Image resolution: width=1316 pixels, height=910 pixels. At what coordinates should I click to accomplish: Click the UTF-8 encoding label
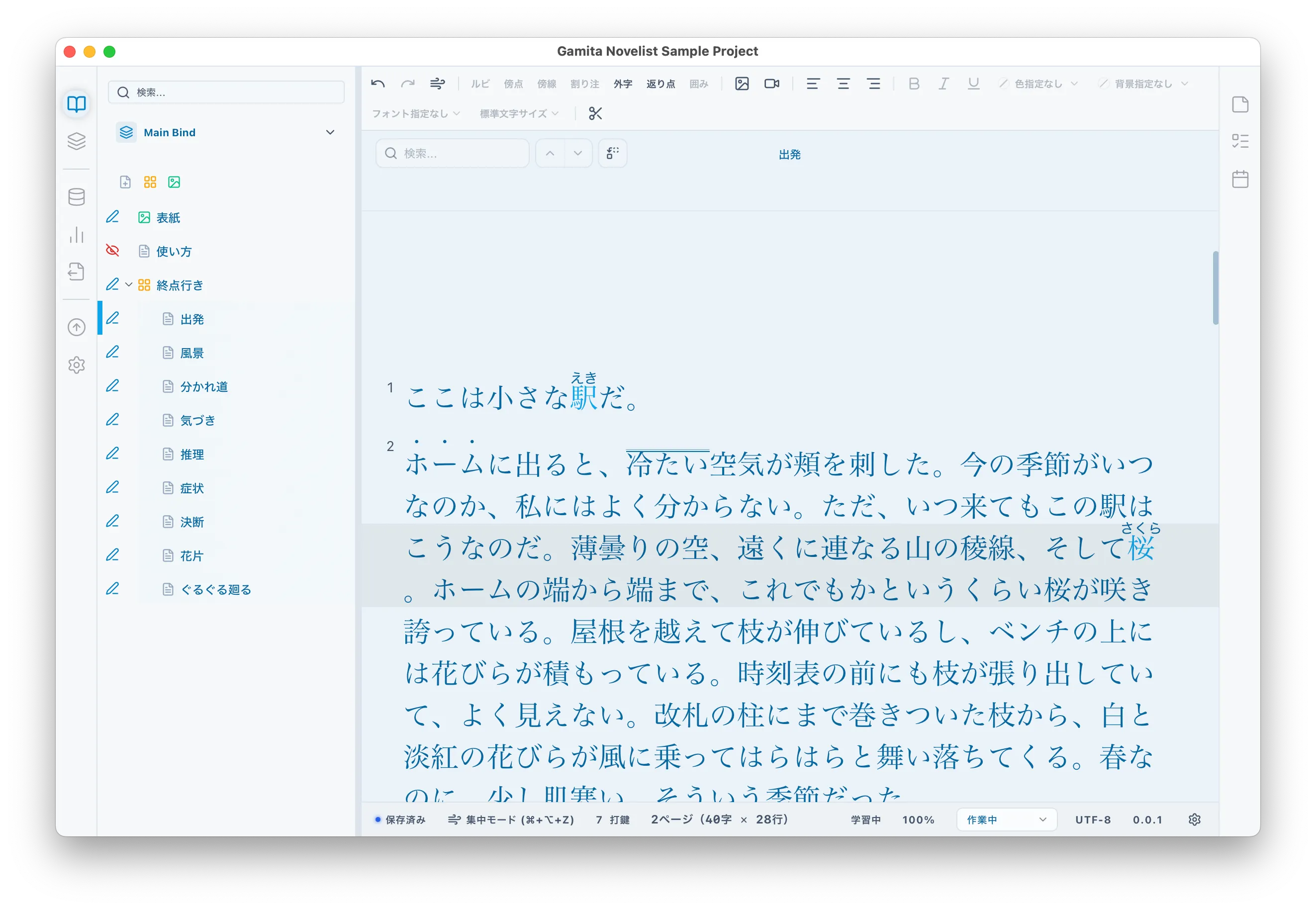[x=1093, y=819]
